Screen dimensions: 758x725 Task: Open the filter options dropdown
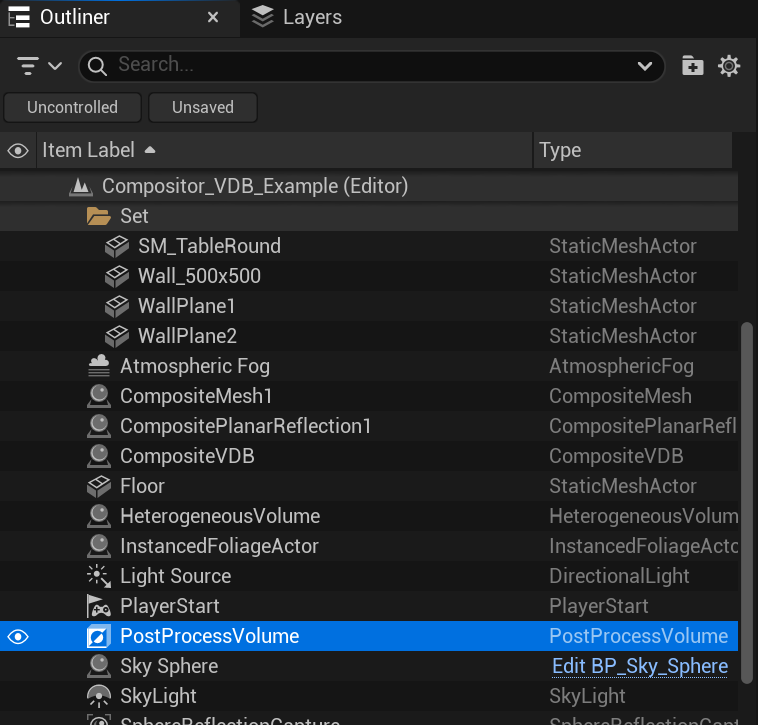pyautogui.click(x=39, y=66)
